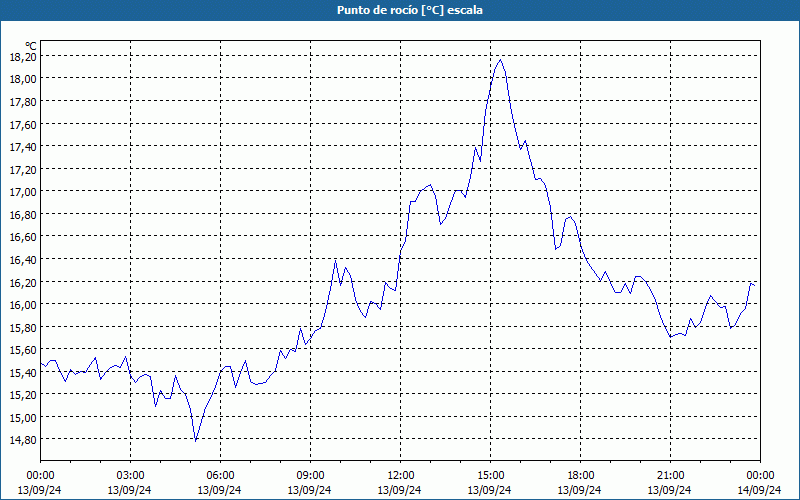Click the 13/09/24 date under 21:00

(x=669, y=490)
